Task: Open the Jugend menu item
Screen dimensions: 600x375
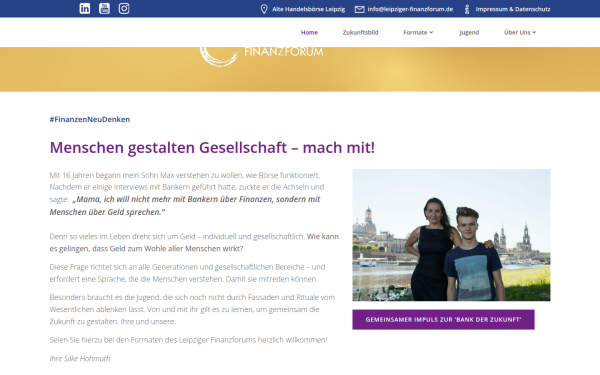Action: click(469, 33)
